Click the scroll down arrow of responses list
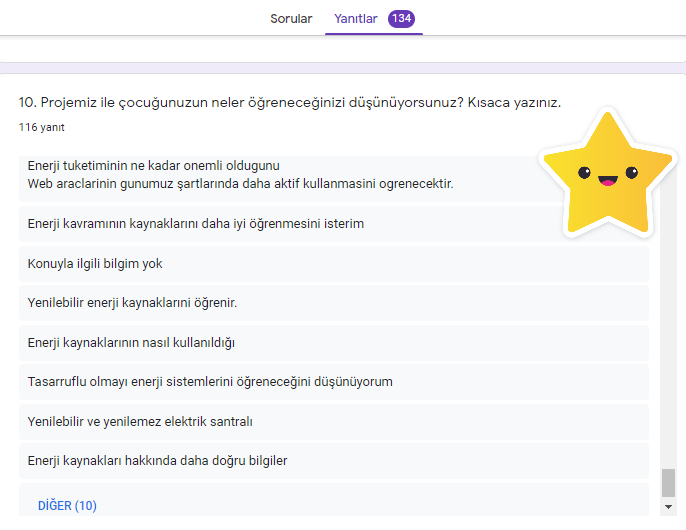Viewport: 686px width, 530px height. pos(668,507)
